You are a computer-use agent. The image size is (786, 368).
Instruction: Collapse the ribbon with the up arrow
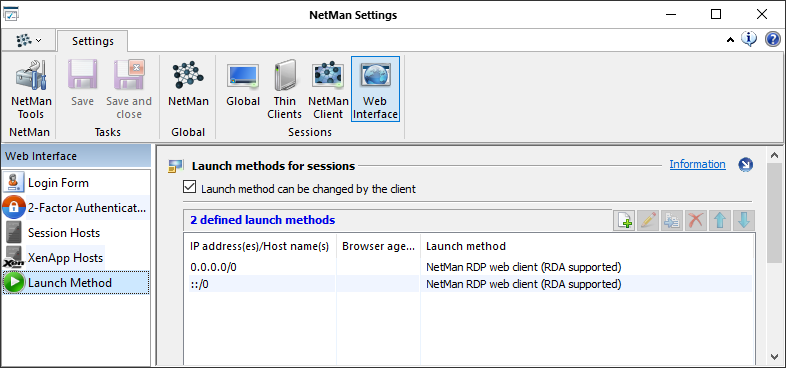(x=730, y=40)
